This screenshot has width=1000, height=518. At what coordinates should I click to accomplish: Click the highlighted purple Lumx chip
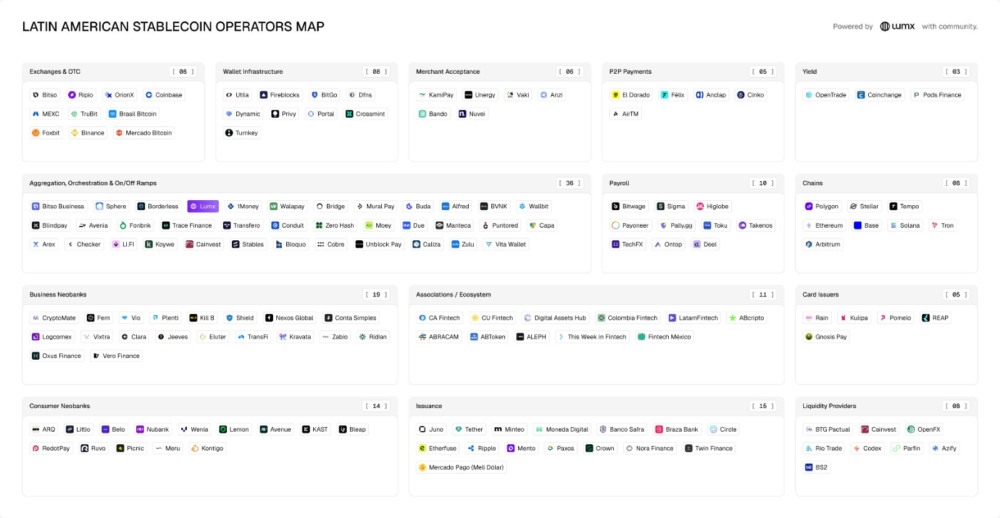tap(203, 207)
